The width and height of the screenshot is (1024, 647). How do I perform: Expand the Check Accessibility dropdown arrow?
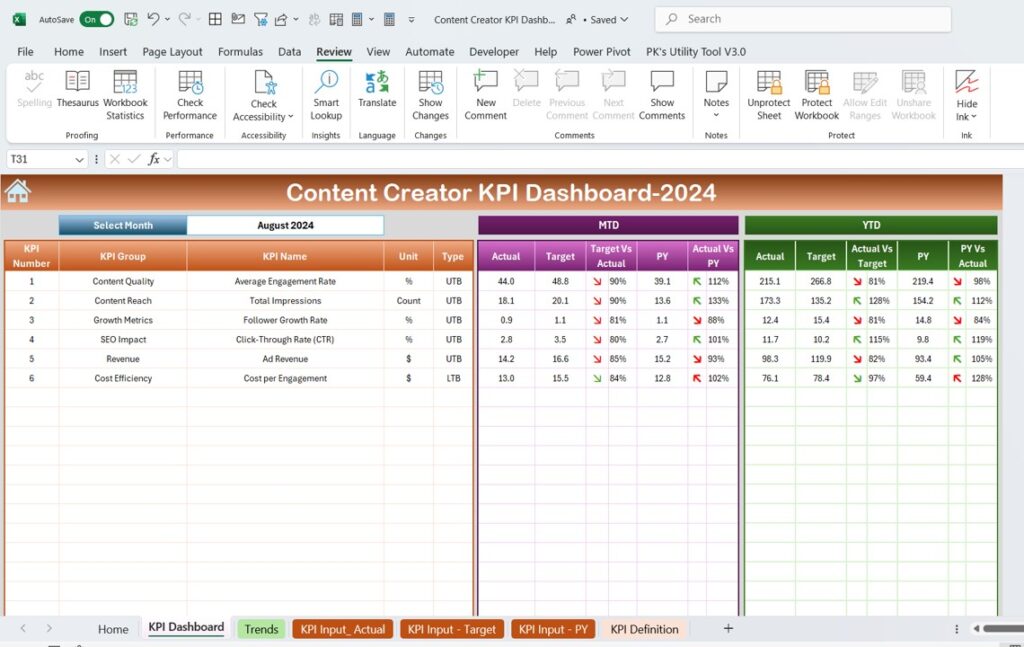coord(291,117)
